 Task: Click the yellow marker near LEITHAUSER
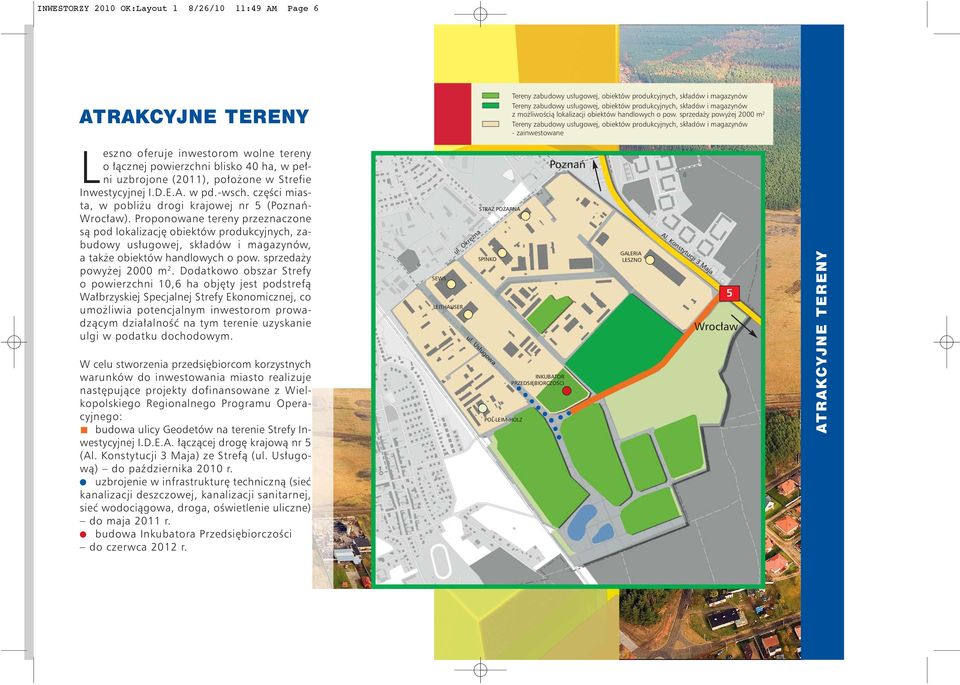[468, 314]
